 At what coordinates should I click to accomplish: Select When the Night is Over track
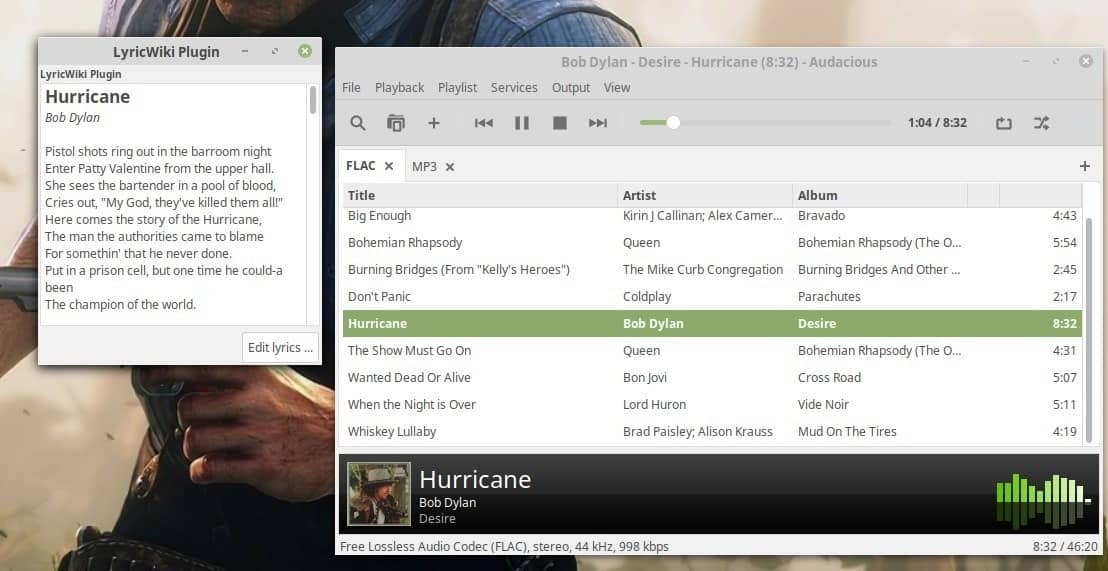click(712, 404)
